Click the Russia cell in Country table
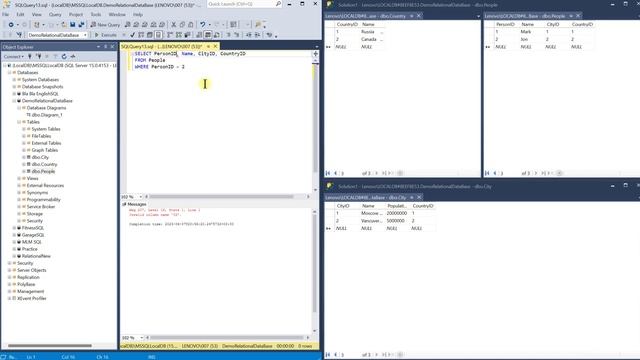 pos(371,31)
